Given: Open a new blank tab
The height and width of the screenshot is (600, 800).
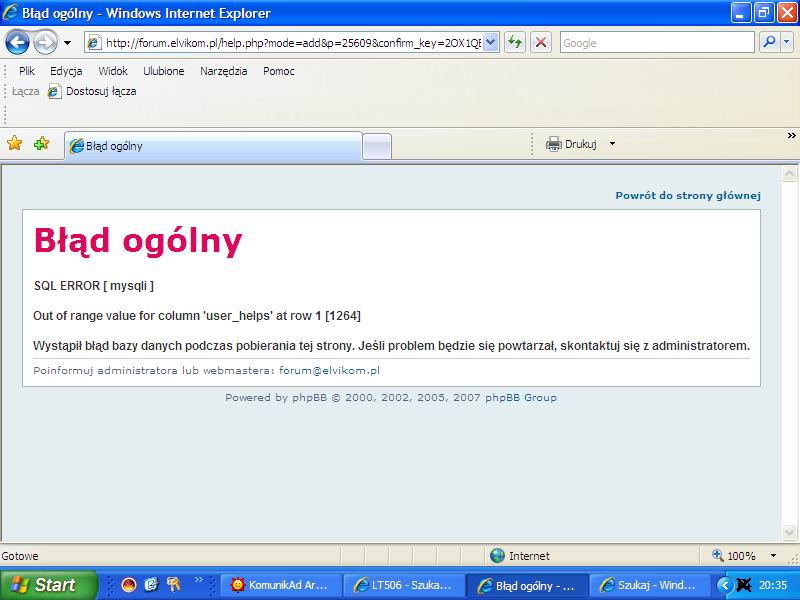Looking at the screenshot, I should pyautogui.click(x=377, y=146).
